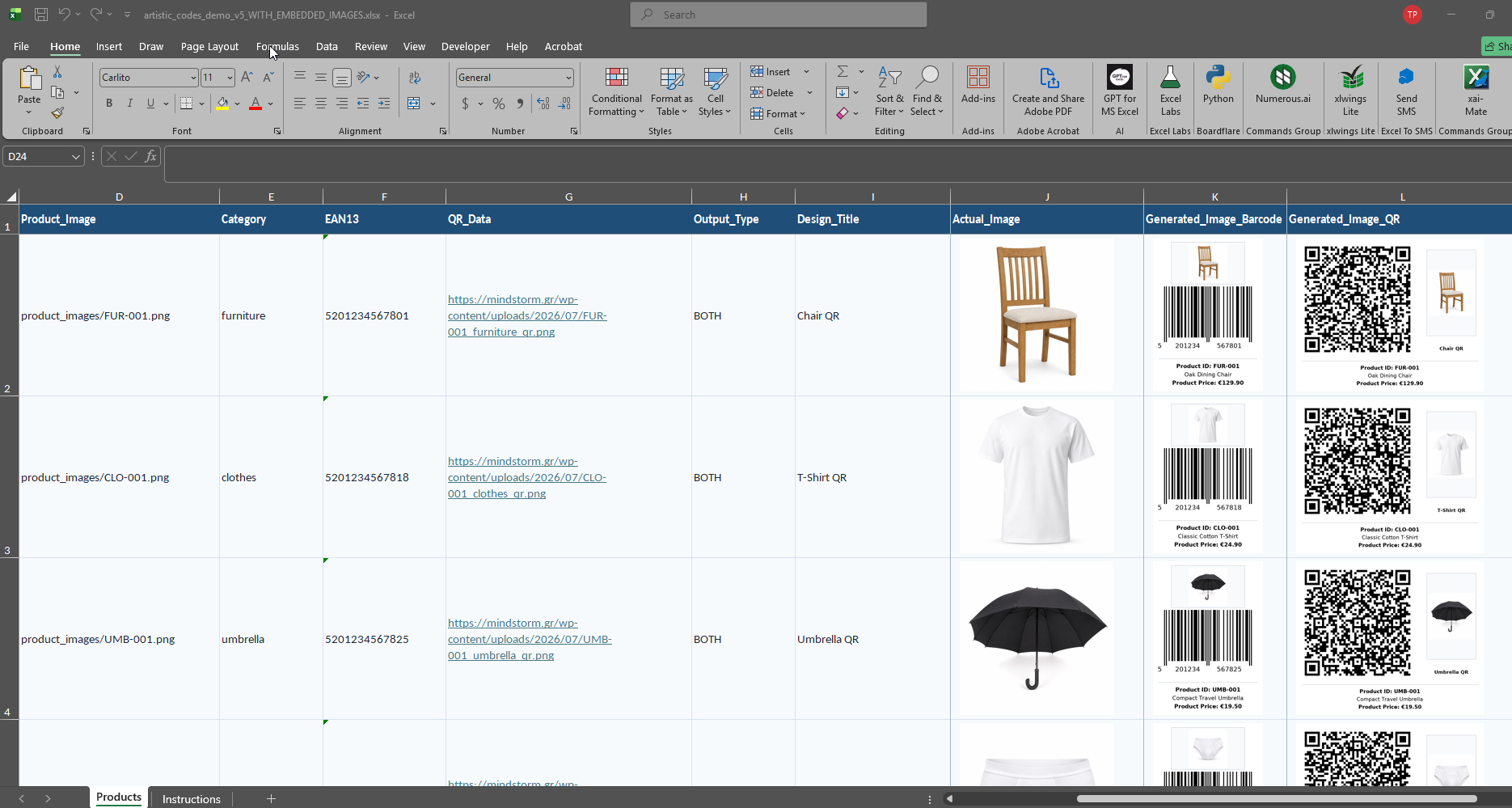
Task: Apply the yellow Fill Color swatch
Action: click(x=222, y=104)
